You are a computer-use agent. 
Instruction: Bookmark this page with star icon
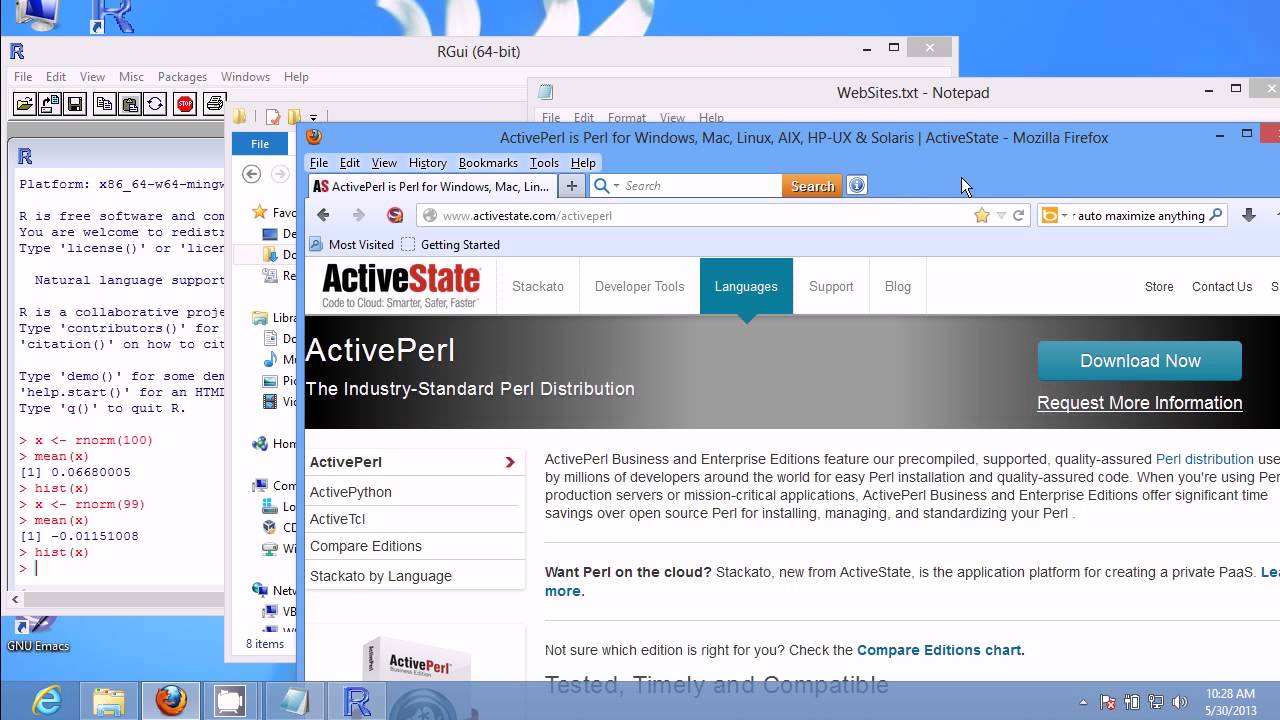coord(982,215)
